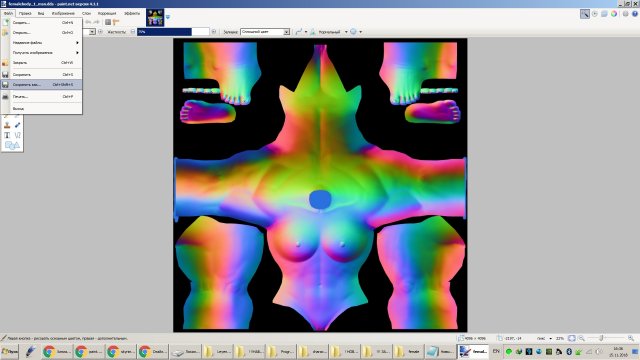Screen dimensions: 640x360
Task: Open the Слои menu
Action: pos(86,13)
